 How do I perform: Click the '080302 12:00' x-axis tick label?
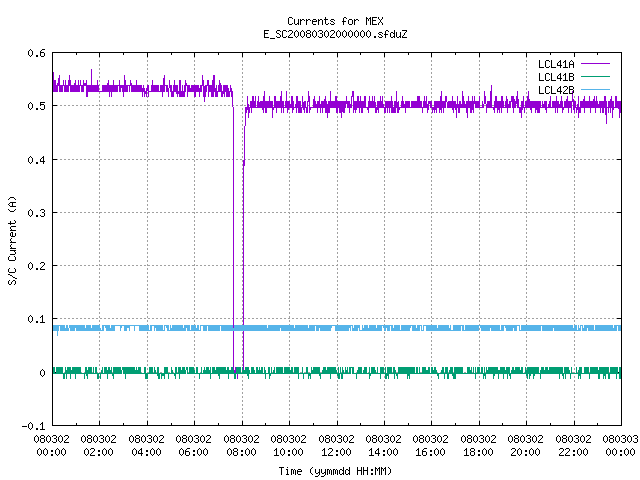pos(336,446)
